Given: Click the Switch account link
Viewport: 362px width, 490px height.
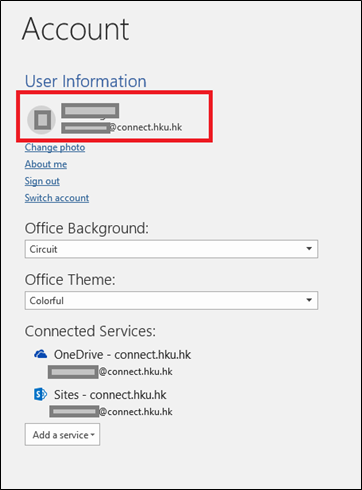Looking at the screenshot, I should 57,198.
